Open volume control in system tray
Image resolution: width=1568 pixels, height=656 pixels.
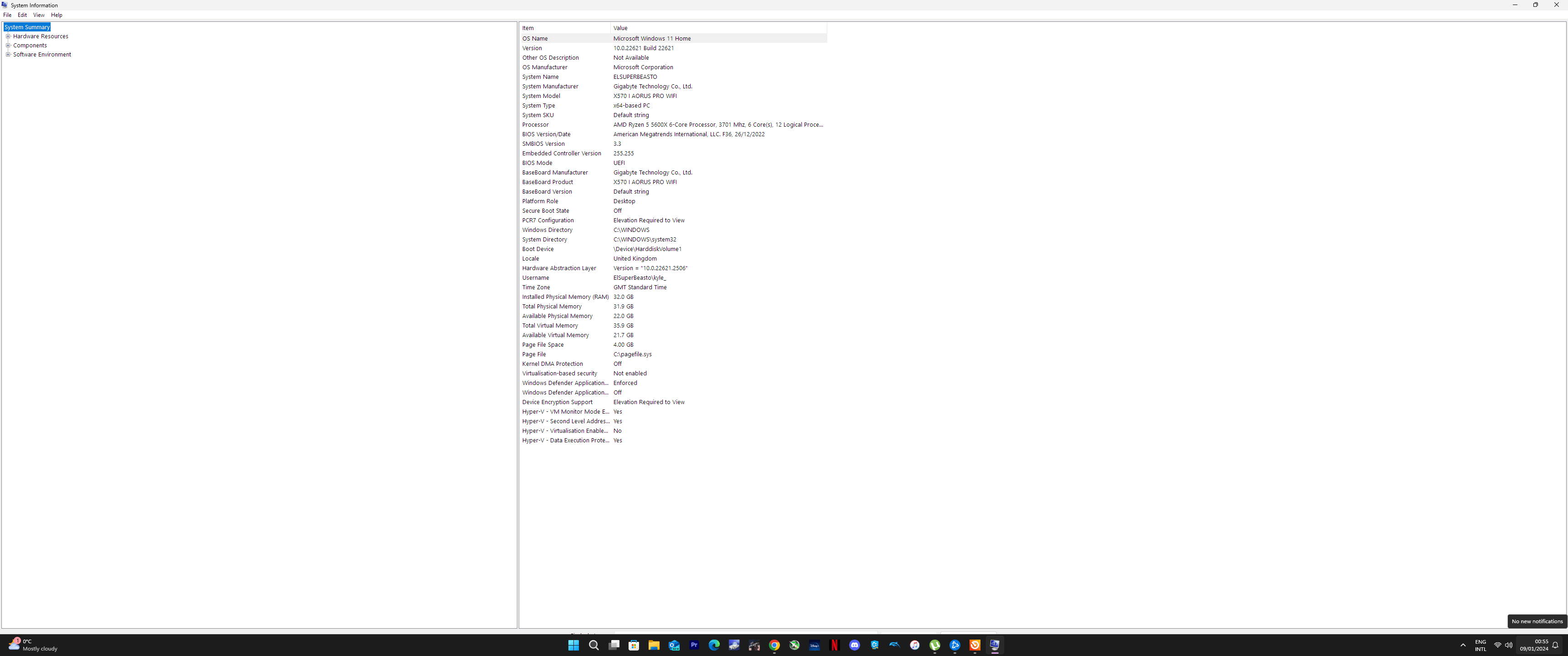pyautogui.click(x=1508, y=645)
